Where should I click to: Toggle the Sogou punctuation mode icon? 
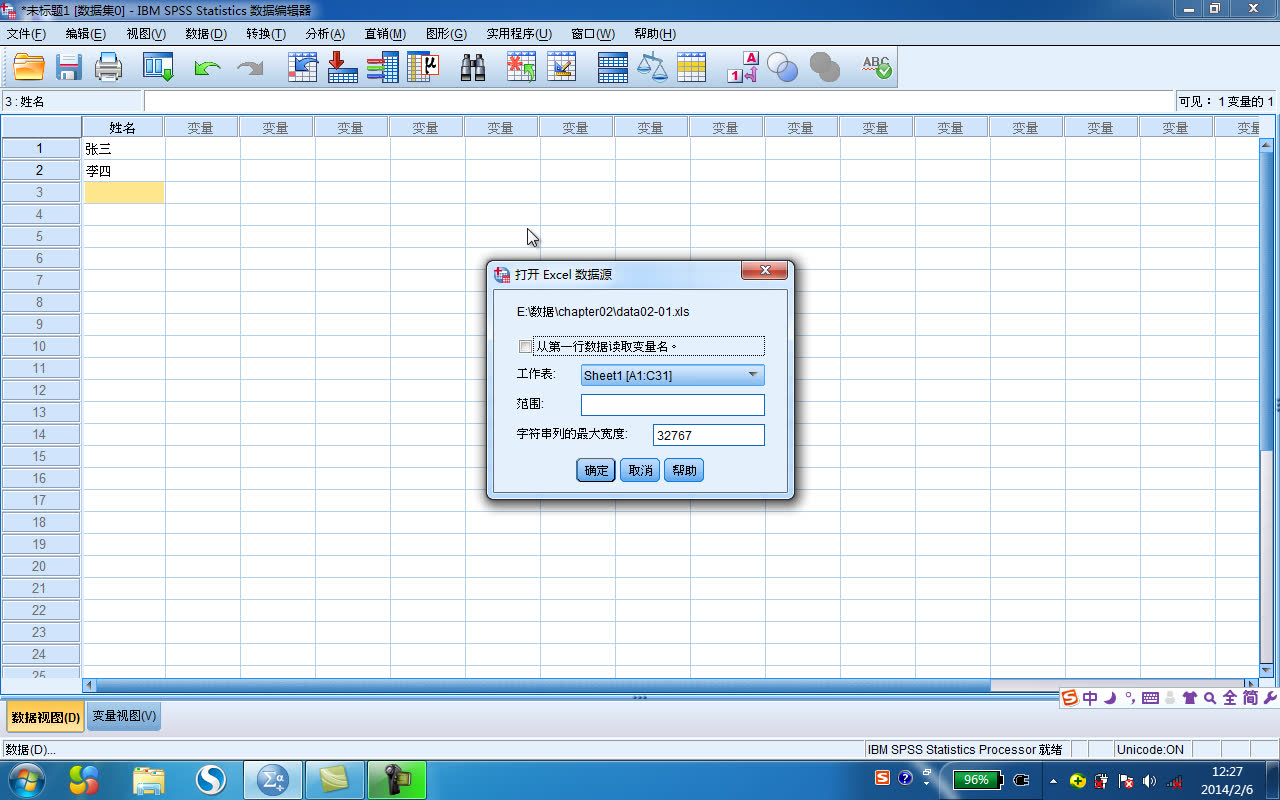(x=1130, y=698)
